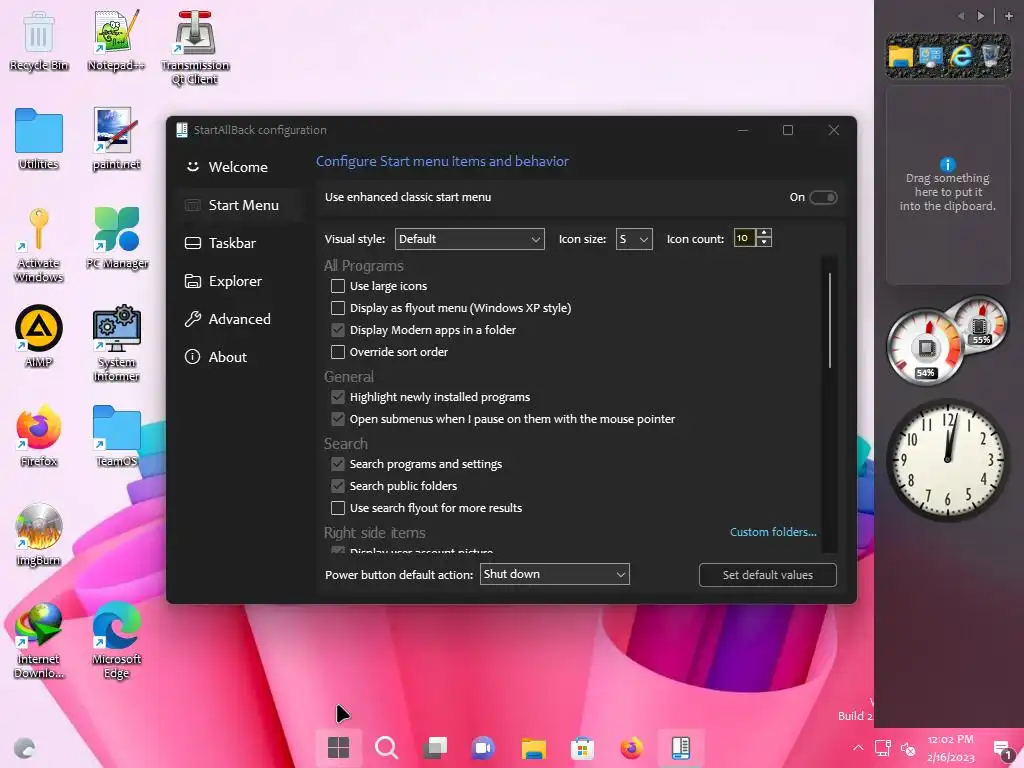Open Internet Download Manager shortcut

pyautogui.click(x=39, y=641)
